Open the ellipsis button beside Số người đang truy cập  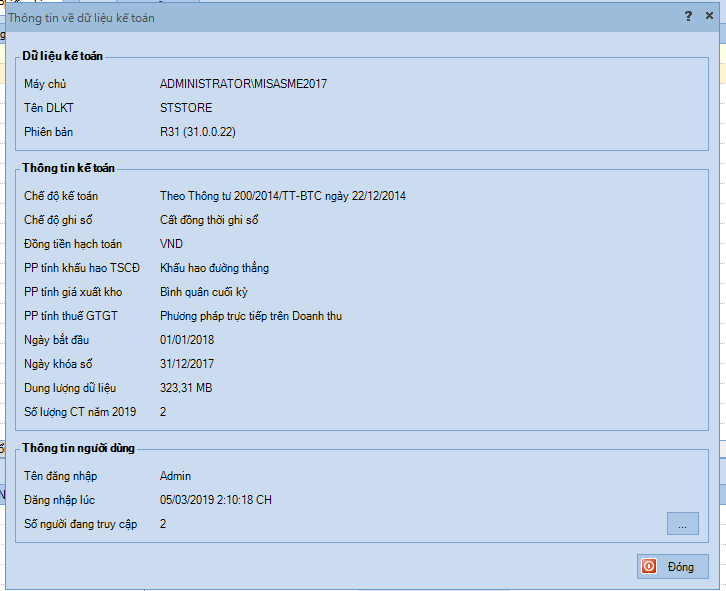point(682,524)
